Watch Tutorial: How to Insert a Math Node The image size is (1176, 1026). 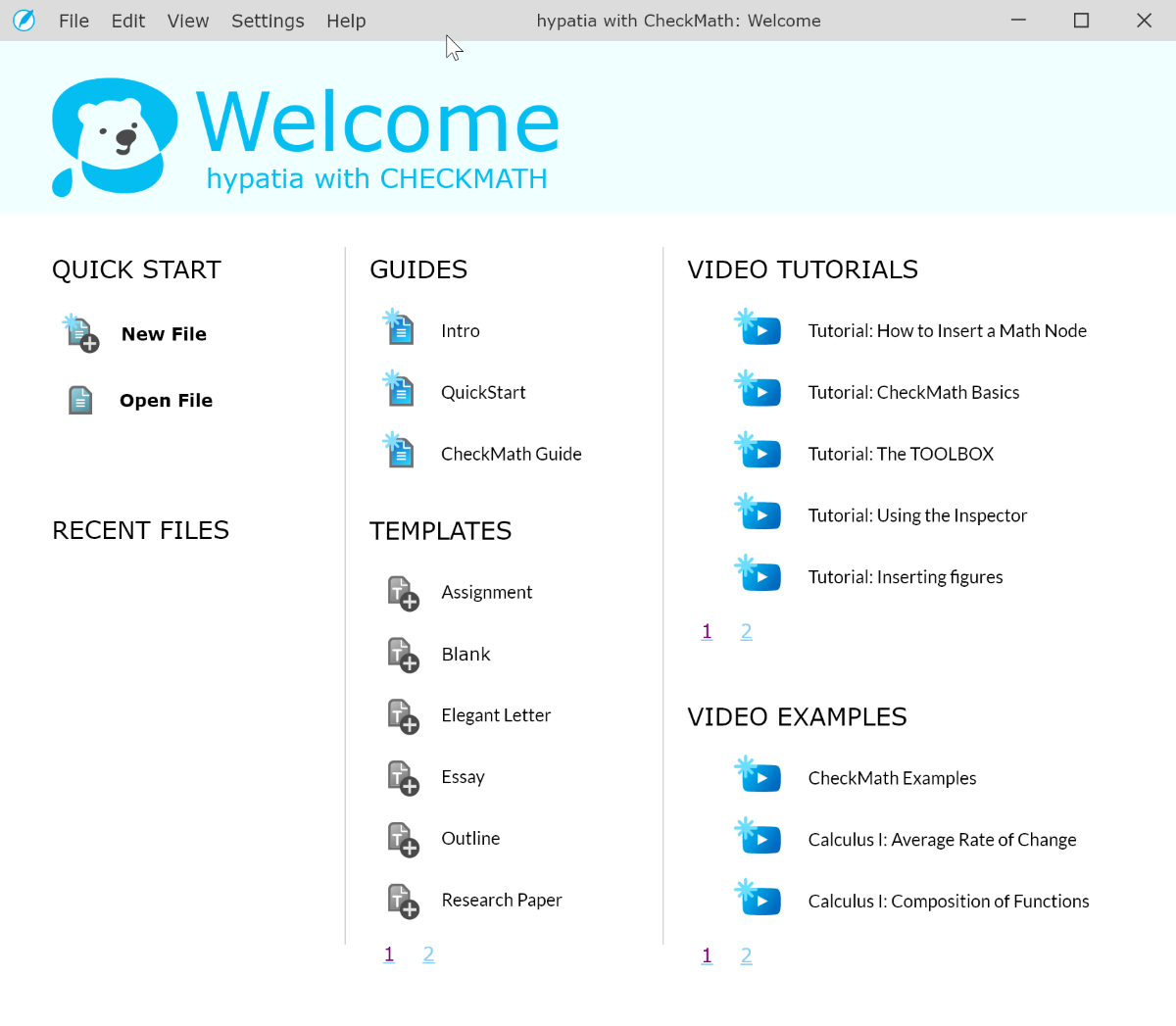click(x=948, y=331)
